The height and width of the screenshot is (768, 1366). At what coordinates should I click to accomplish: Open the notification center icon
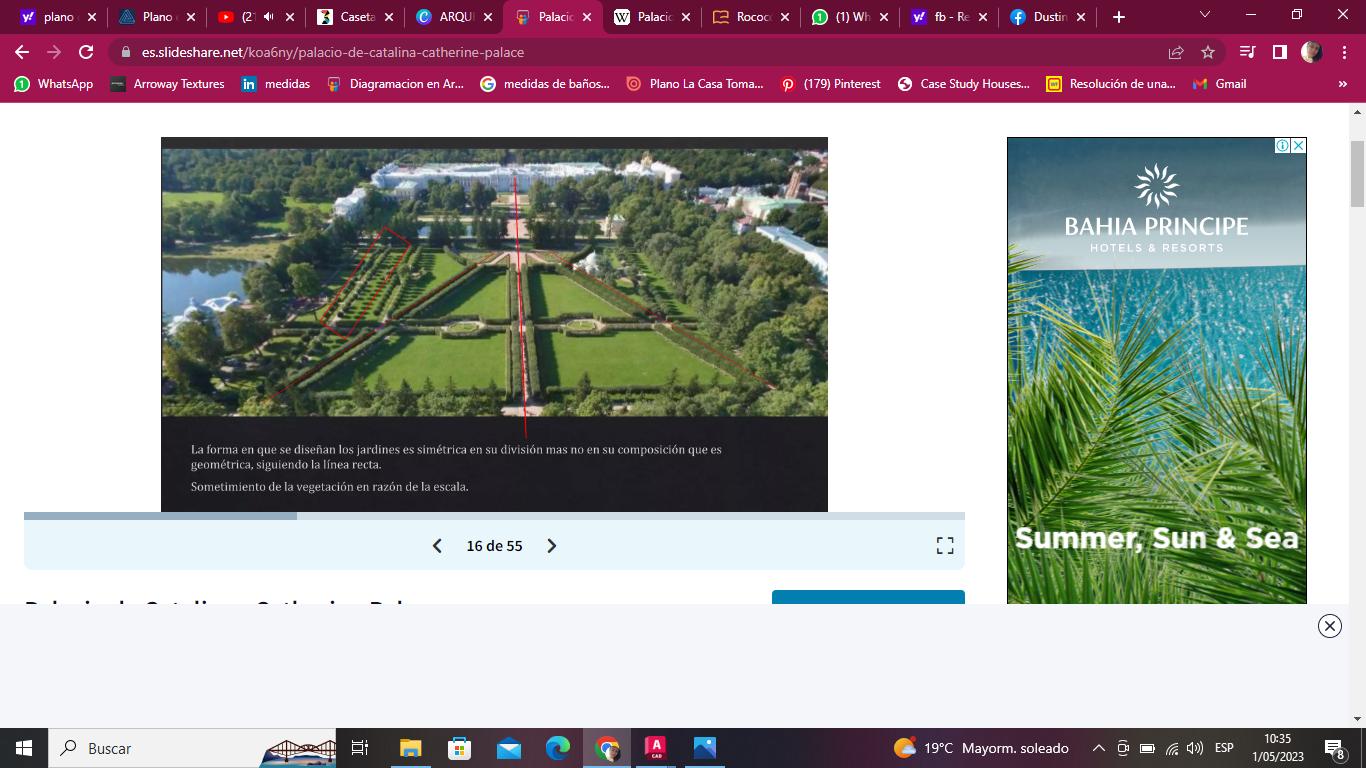(x=1334, y=748)
